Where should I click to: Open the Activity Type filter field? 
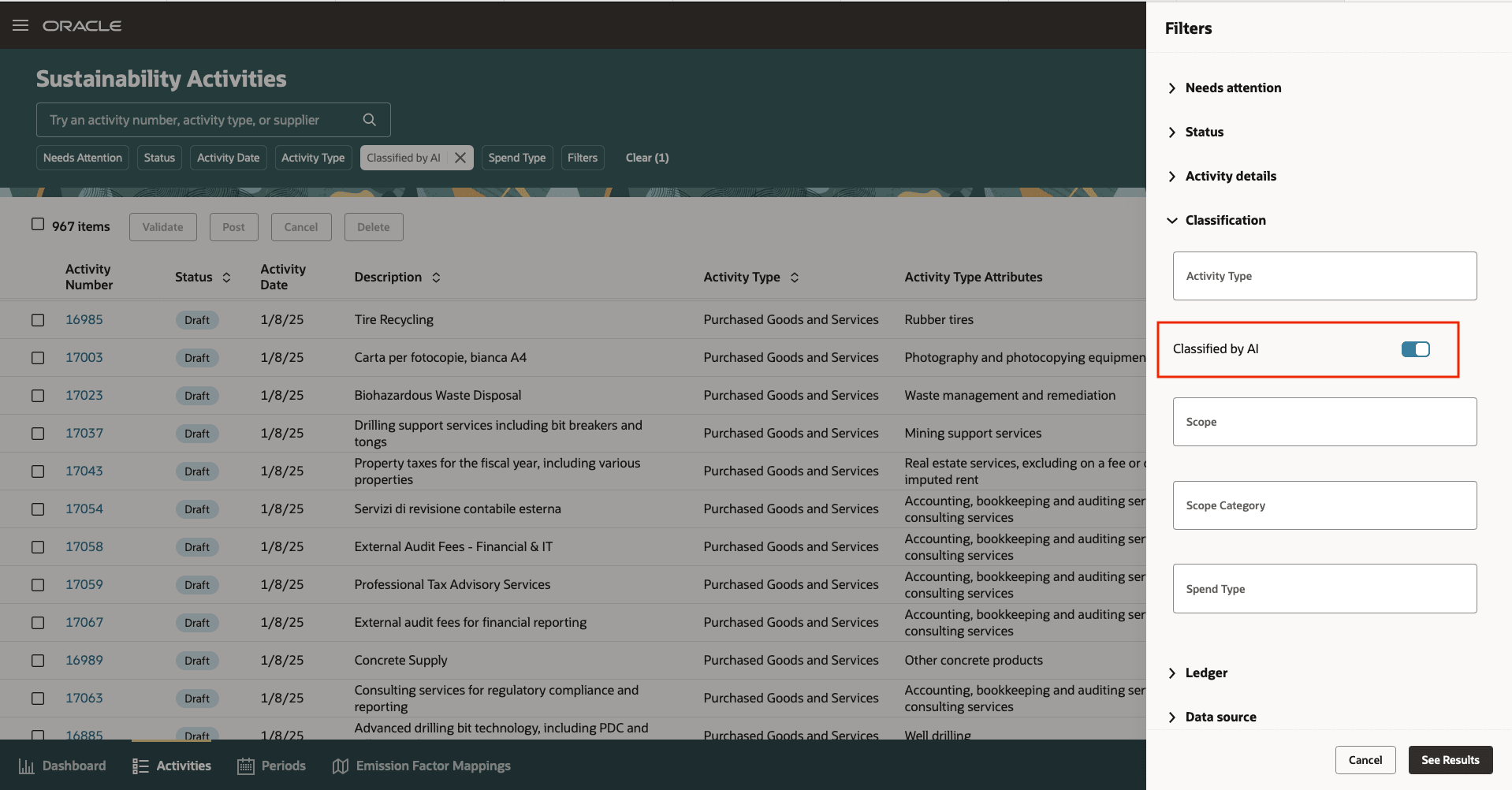pos(1324,276)
